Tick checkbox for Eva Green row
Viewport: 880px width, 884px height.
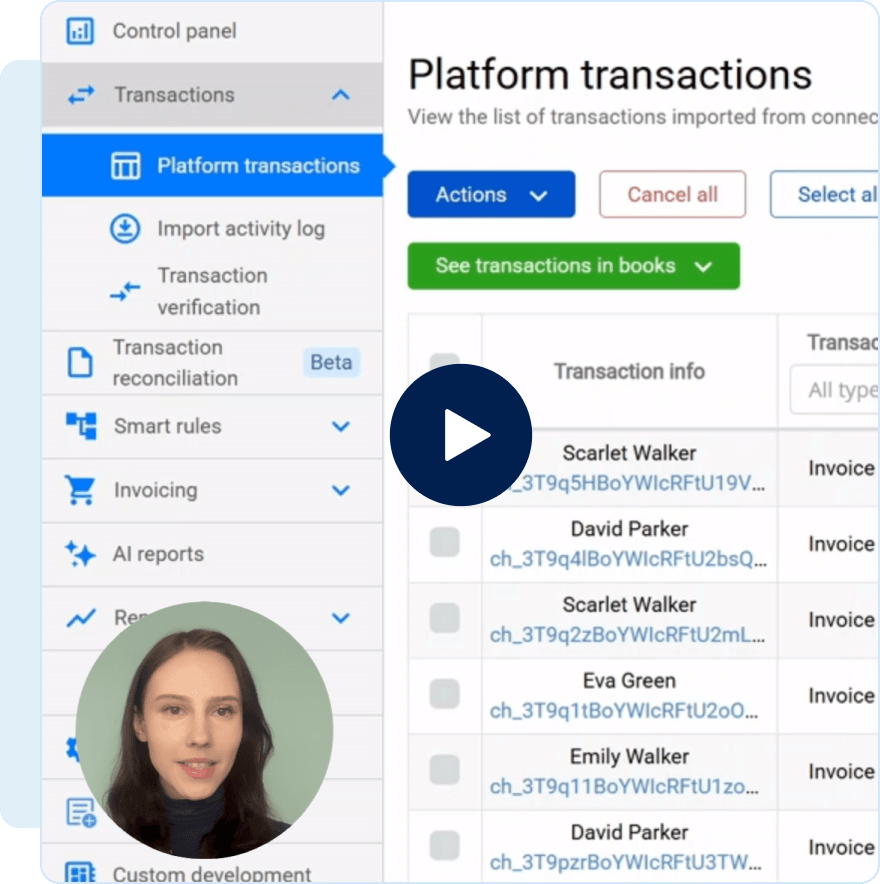coord(444,693)
